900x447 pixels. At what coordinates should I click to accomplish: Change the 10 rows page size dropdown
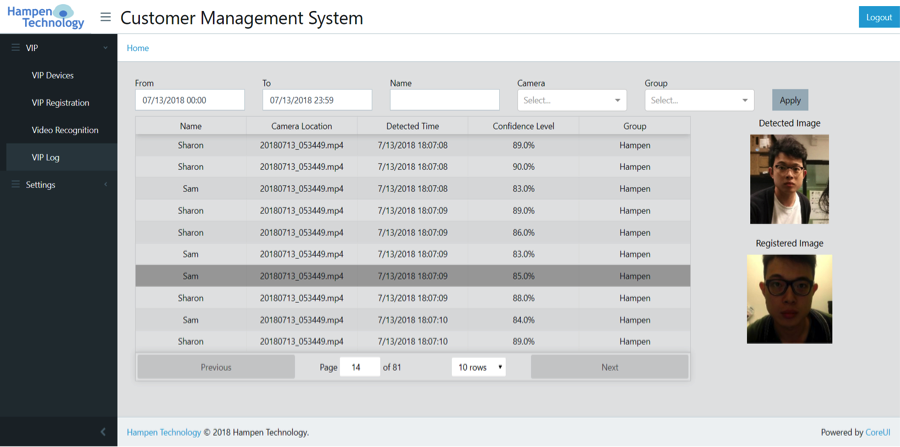pos(478,367)
